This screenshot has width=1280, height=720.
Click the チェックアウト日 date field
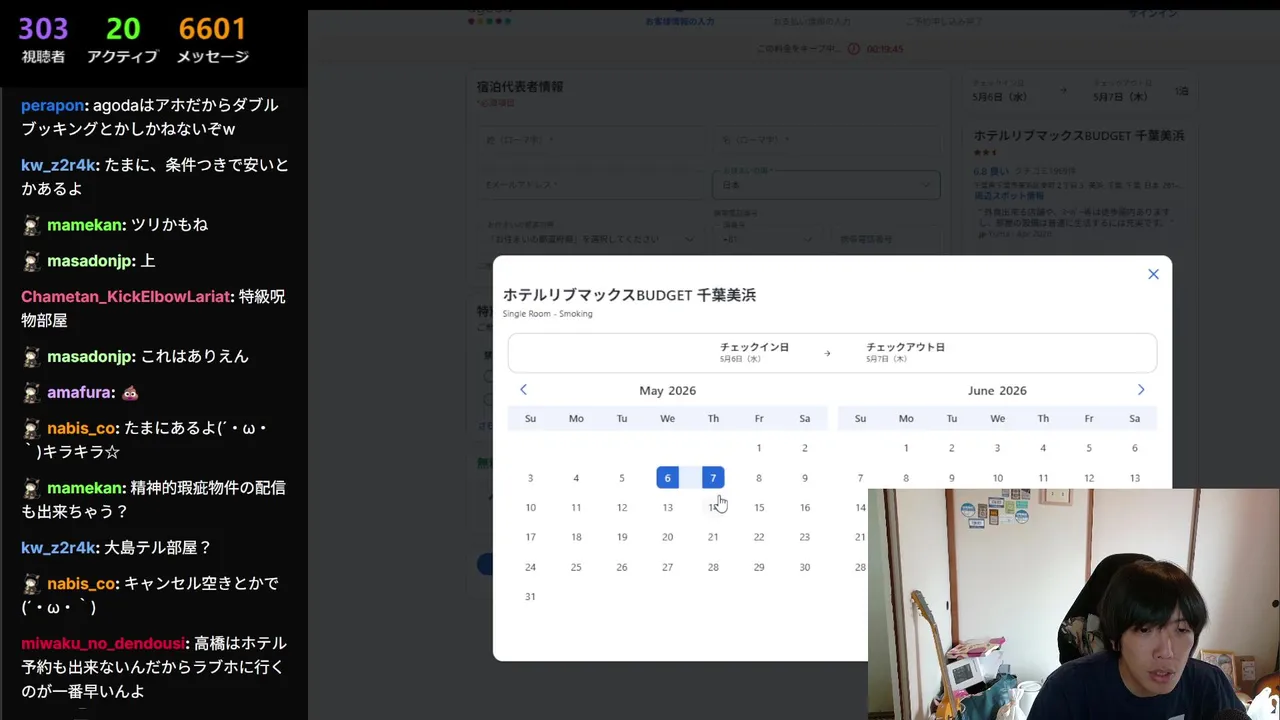[905, 352]
